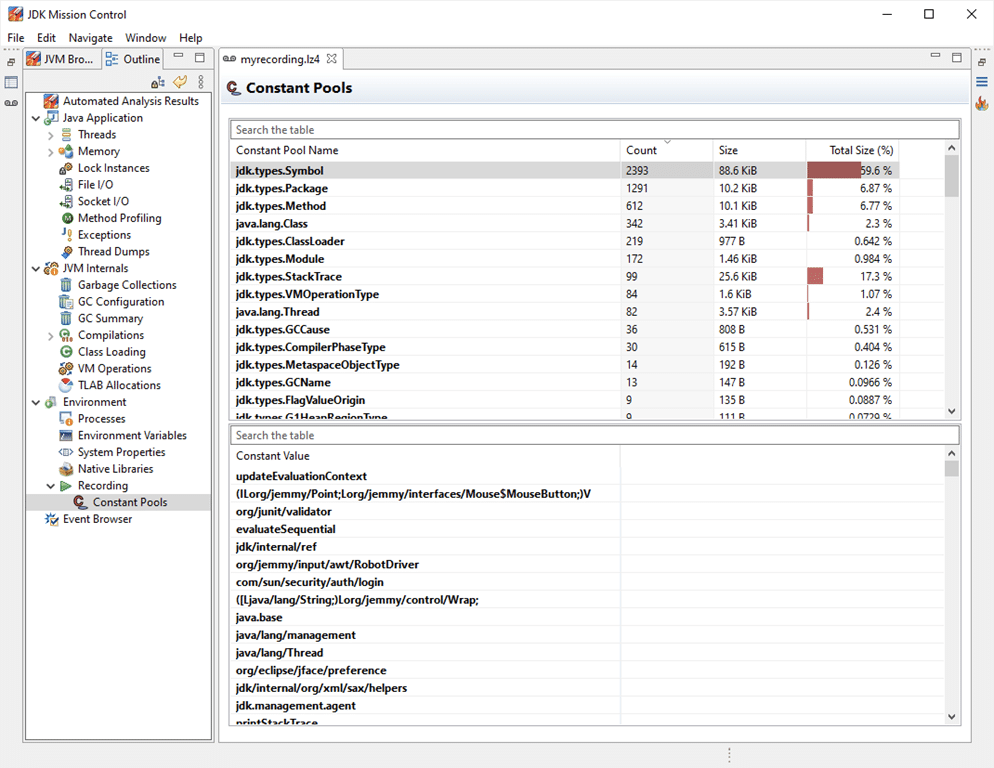Click the Method Profiling icon
994x768 pixels.
[x=67, y=218]
